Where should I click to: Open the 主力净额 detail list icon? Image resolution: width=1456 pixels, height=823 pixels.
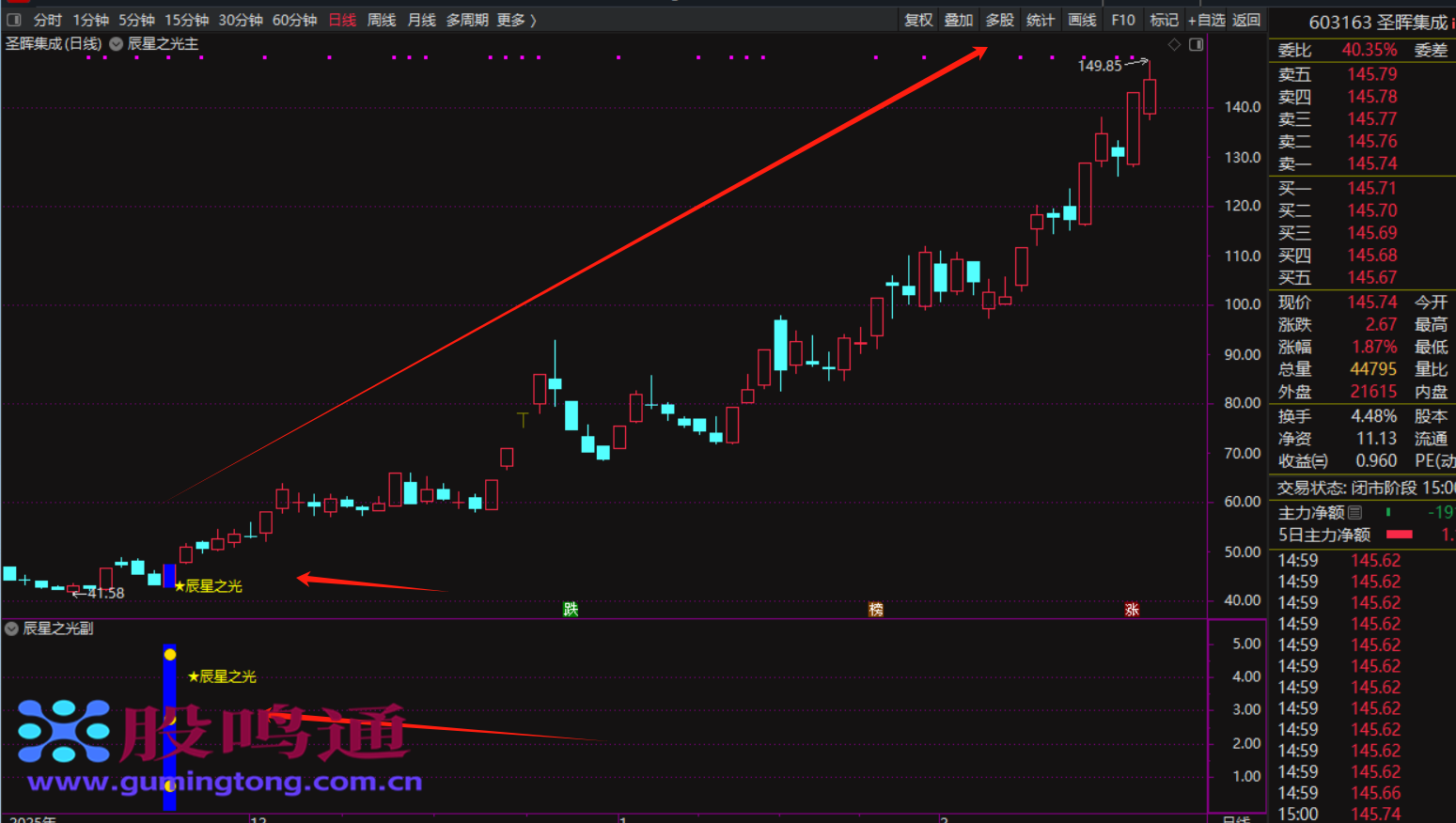tap(1354, 512)
